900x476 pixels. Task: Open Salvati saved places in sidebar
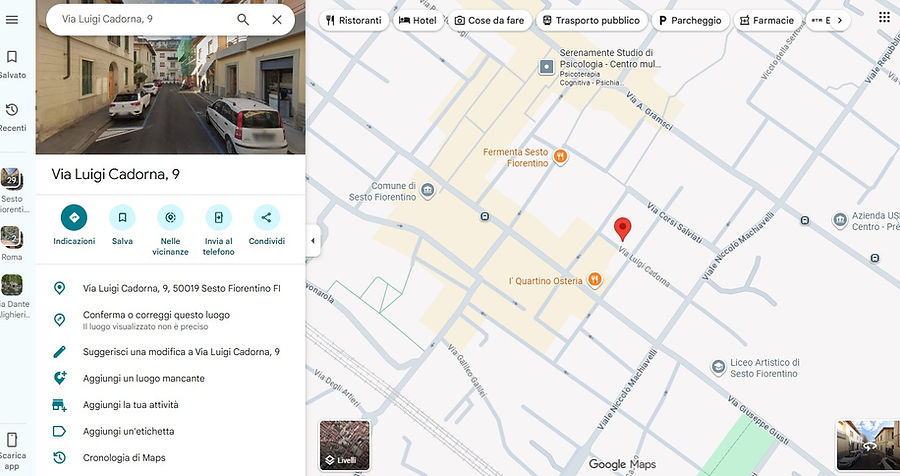(x=12, y=64)
